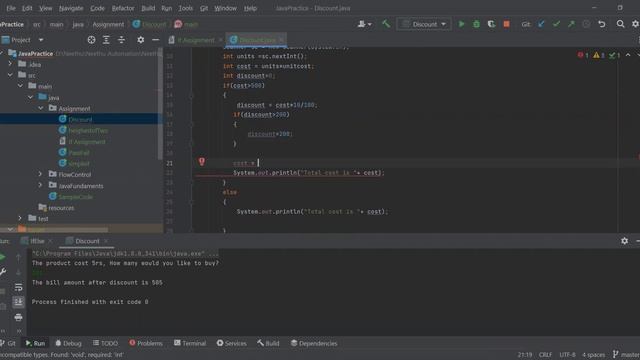Open Run panel settings gear
Image resolution: width=640 pixels, height=360 pixels.
tap(624, 241)
